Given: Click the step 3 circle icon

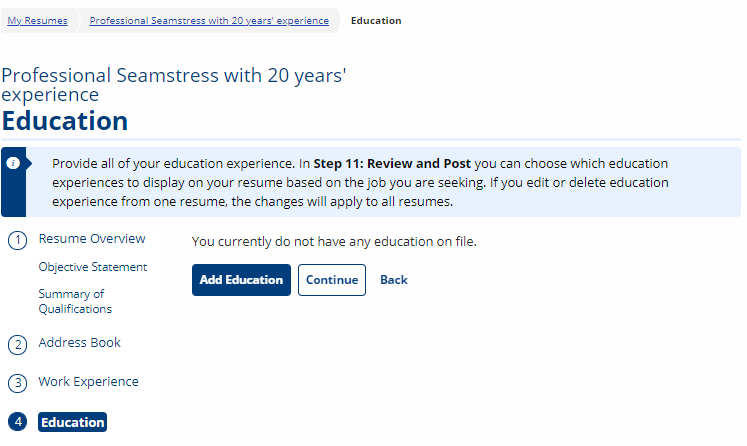Looking at the screenshot, I should (18, 383).
